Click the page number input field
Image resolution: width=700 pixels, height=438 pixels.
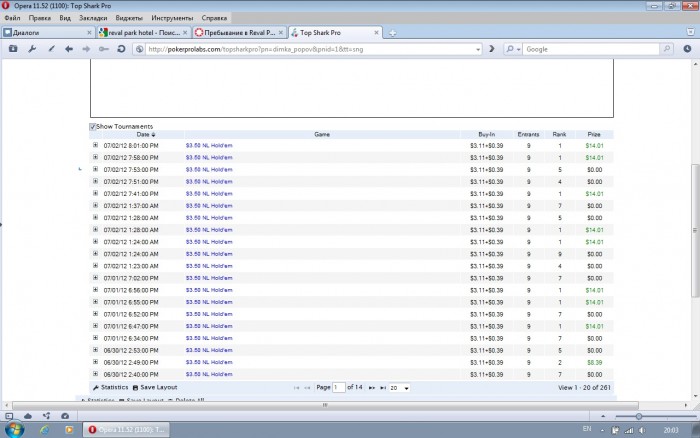339,388
